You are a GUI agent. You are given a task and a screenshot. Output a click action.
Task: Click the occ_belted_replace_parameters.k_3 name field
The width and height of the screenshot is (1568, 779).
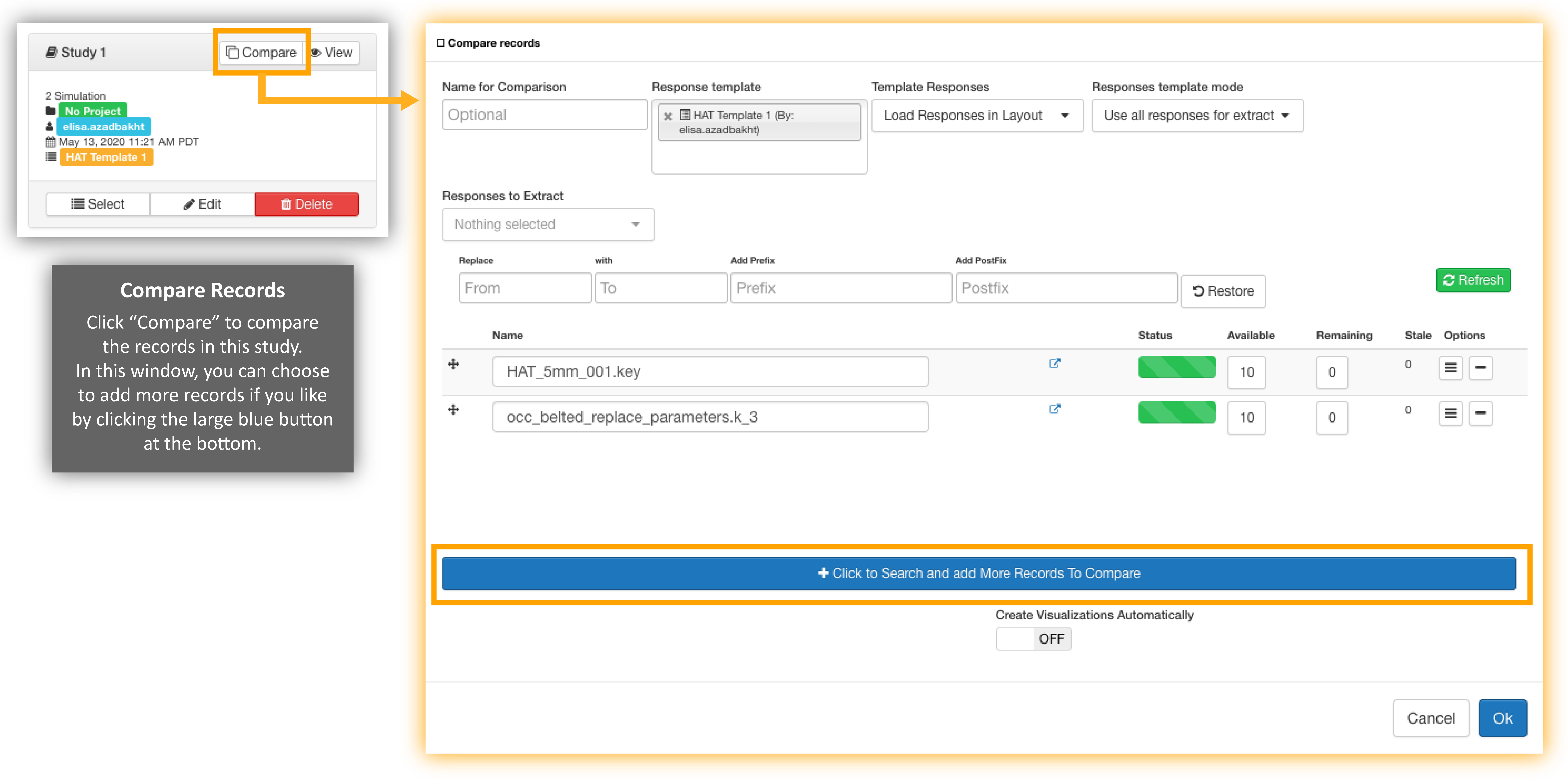pos(710,417)
